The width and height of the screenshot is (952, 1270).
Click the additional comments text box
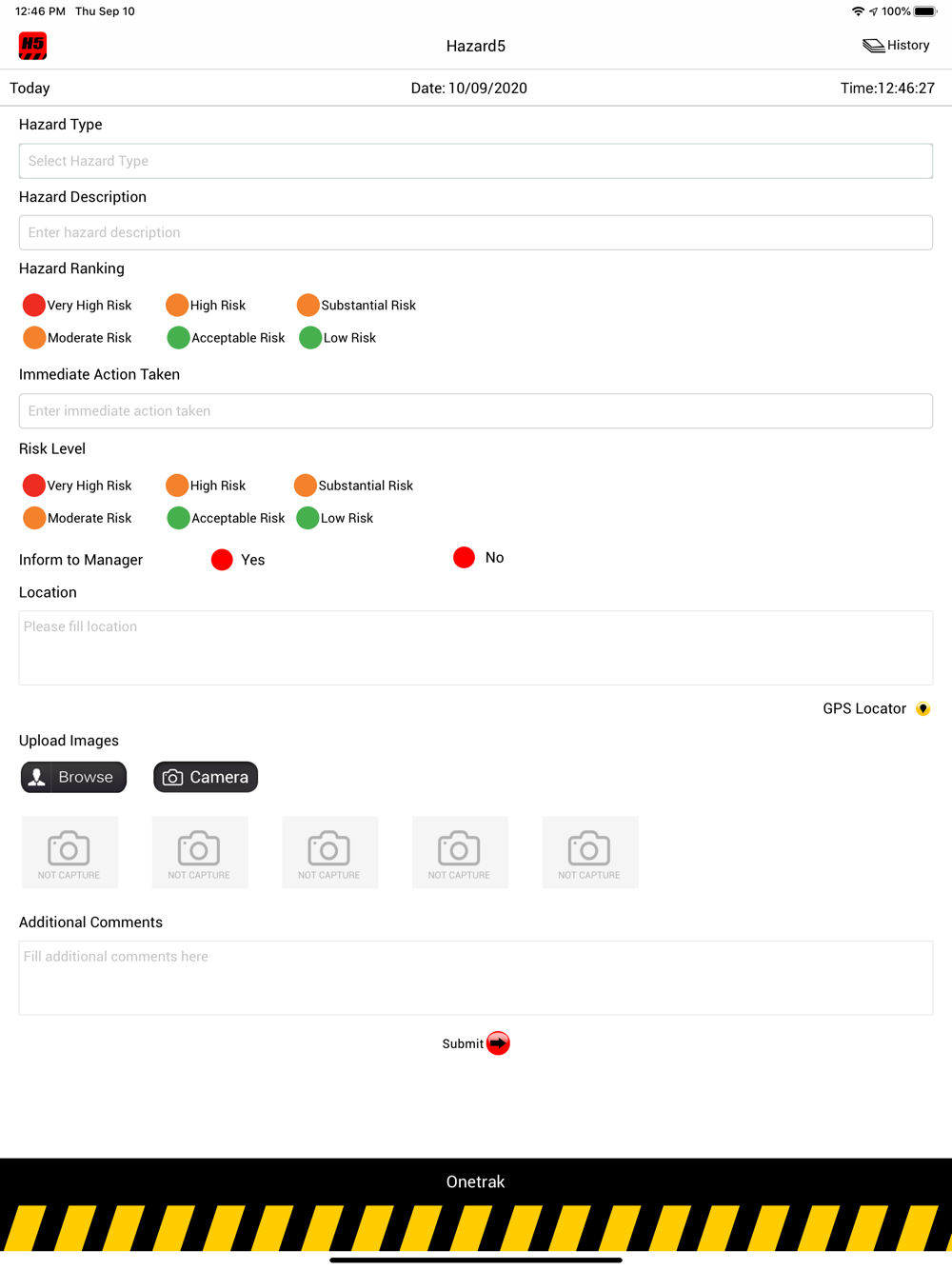click(476, 979)
